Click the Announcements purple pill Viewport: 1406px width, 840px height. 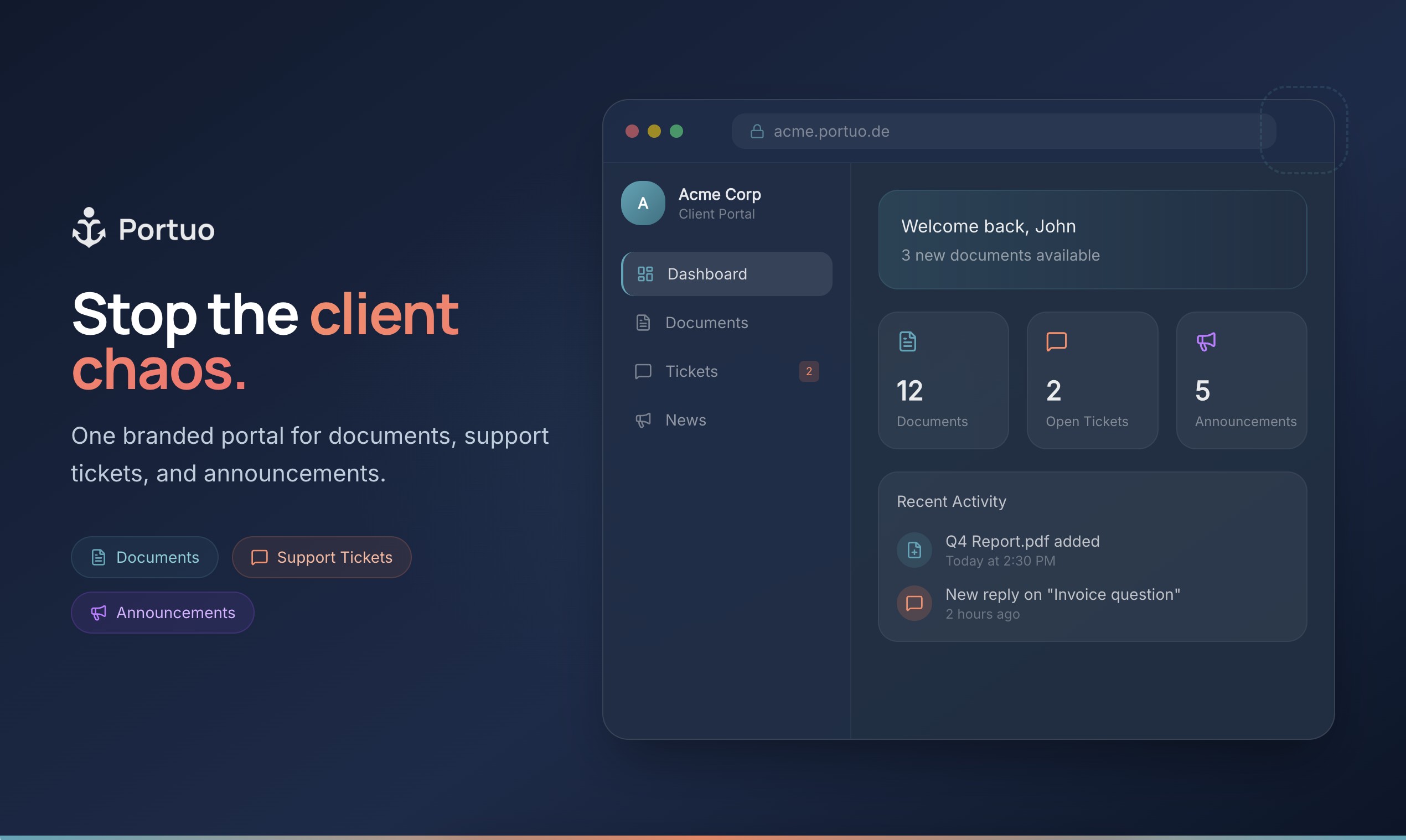click(x=163, y=613)
